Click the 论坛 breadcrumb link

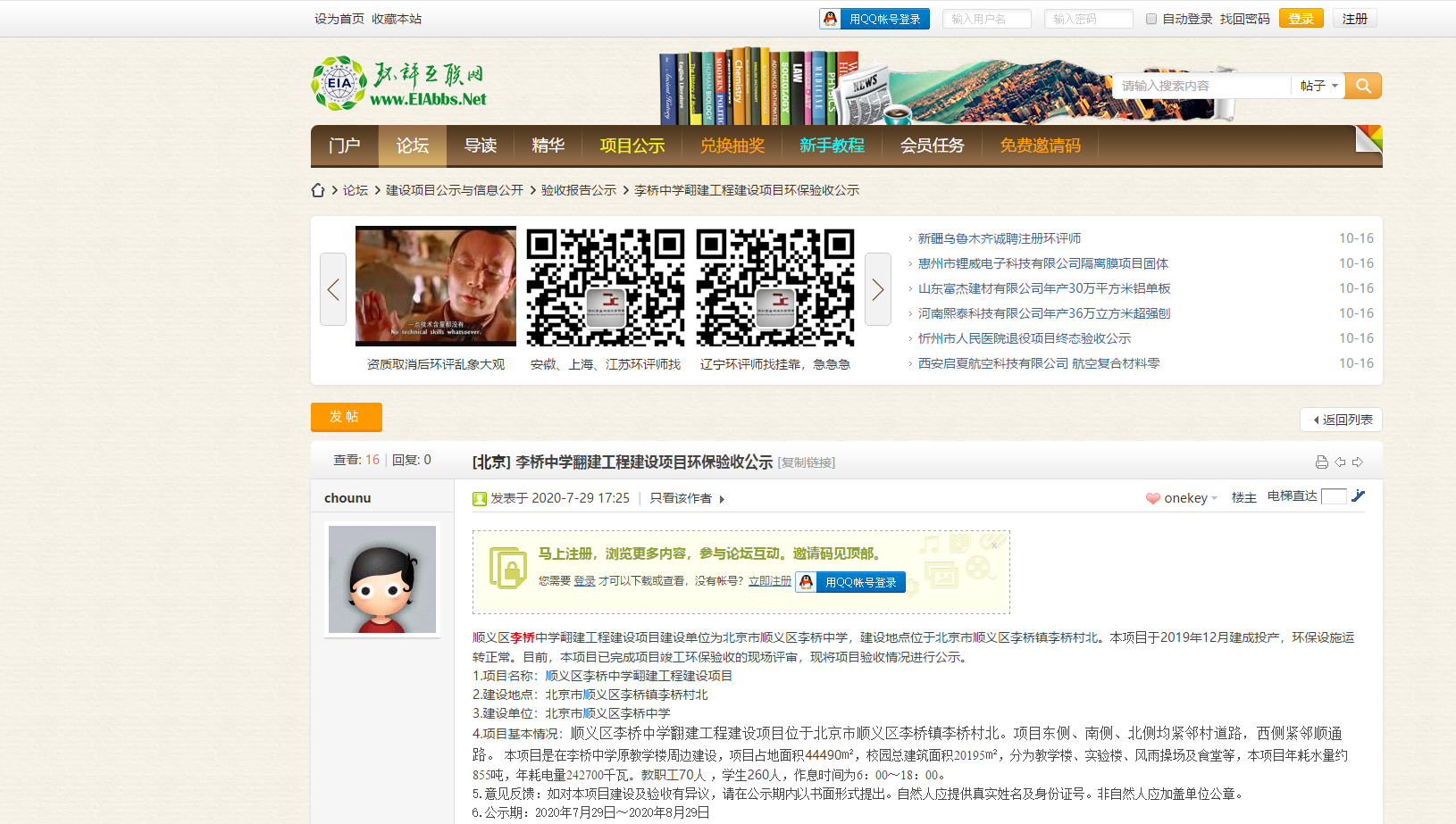coord(356,190)
